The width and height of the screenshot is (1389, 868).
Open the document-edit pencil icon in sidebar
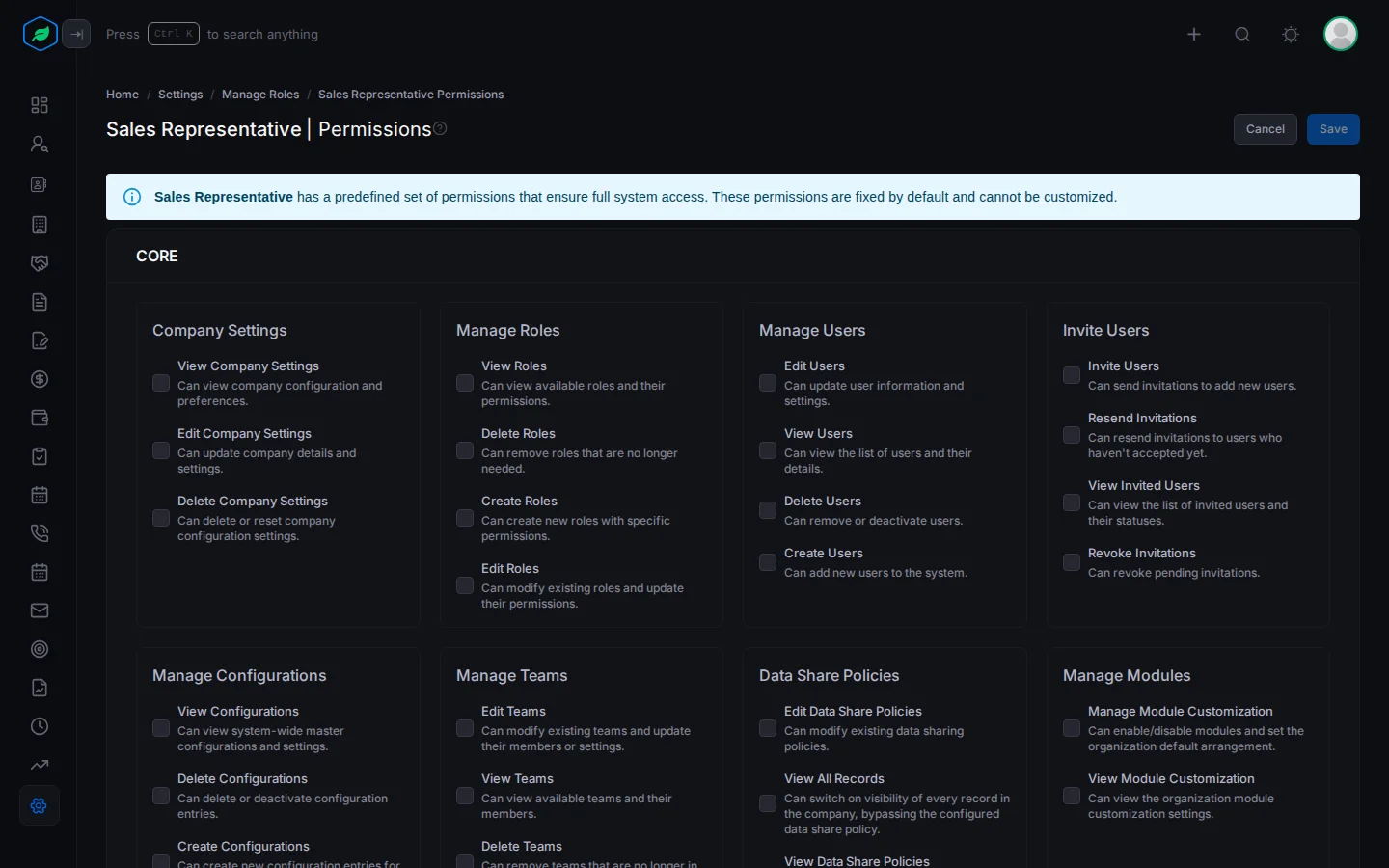tap(40, 340)
